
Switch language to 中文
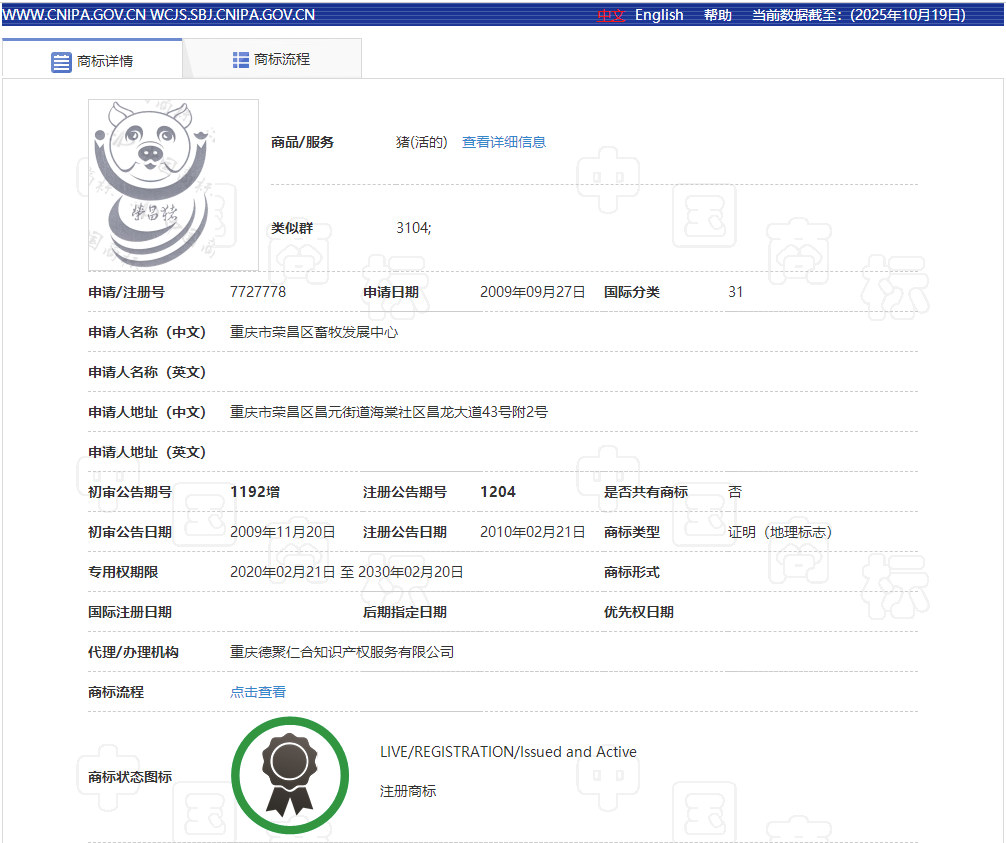coord(611,15)
